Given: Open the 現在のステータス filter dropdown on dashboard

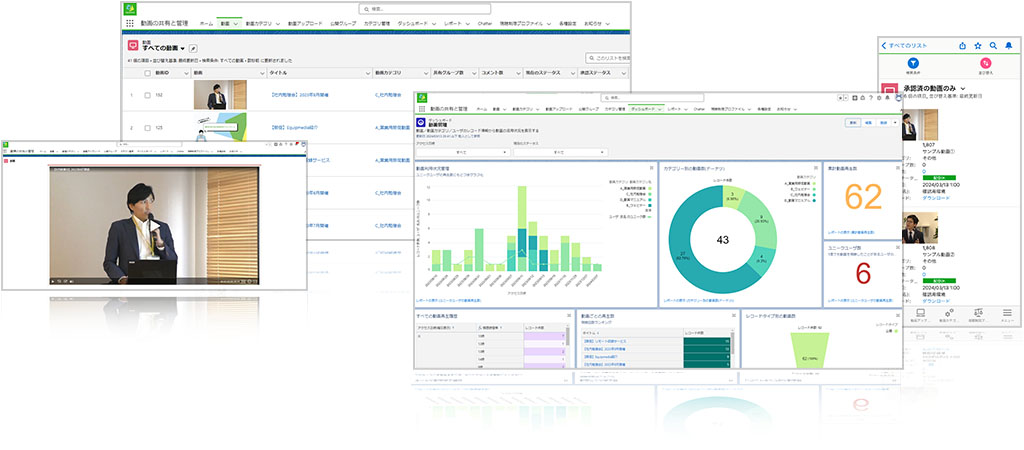Looking at the screenshot, I should click(x=560, y=152).
